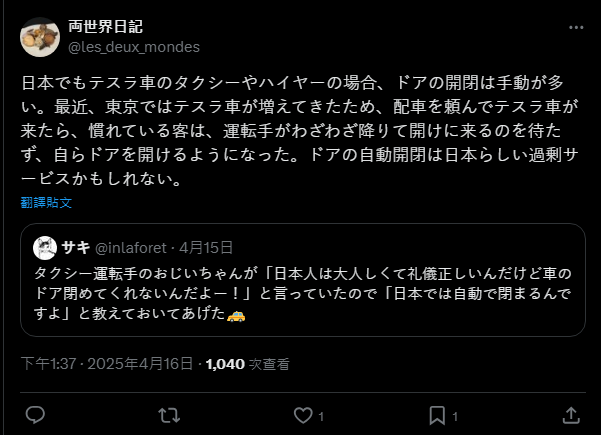Open the quoted post about taxi doors
This screenshot has width=601, height=435.
click(300, 290)
